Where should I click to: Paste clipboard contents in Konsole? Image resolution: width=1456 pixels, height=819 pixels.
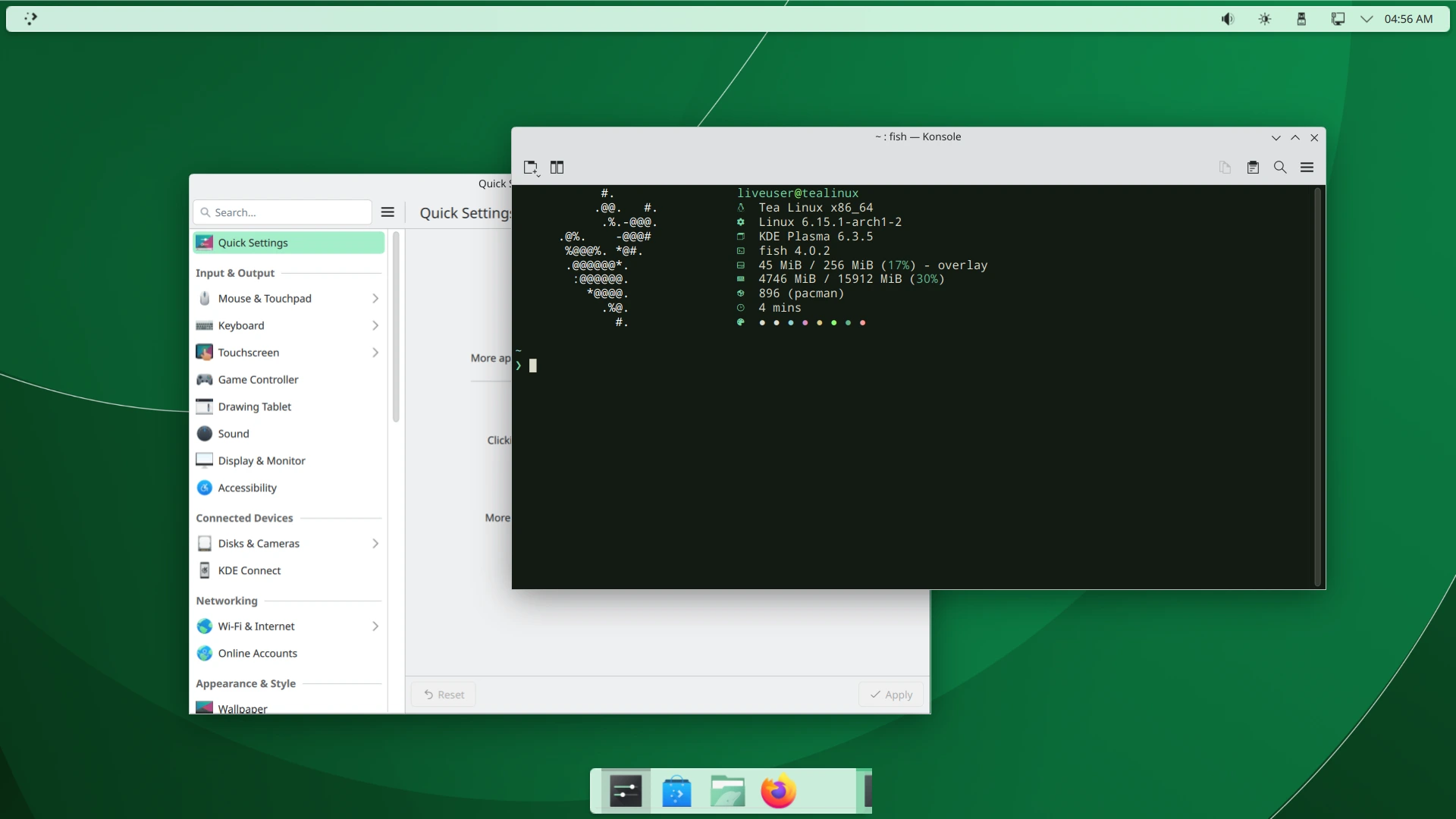(1253, 167)
